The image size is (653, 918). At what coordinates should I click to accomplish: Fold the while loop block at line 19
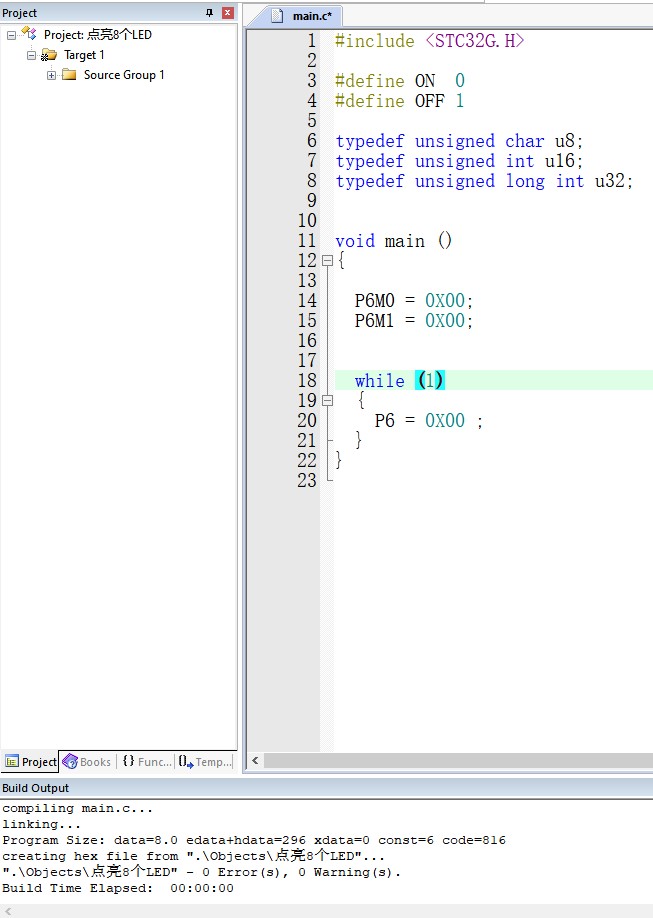(327, 400)
